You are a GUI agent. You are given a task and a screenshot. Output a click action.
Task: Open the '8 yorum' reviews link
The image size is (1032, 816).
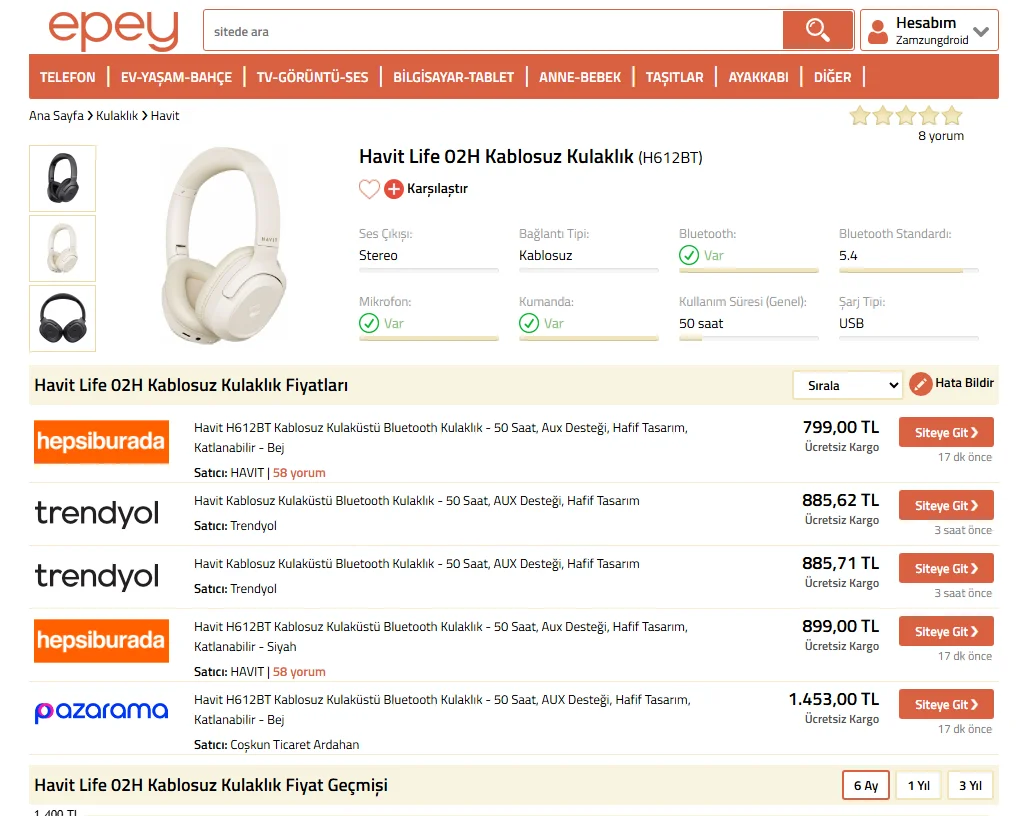tap(941, 136)
